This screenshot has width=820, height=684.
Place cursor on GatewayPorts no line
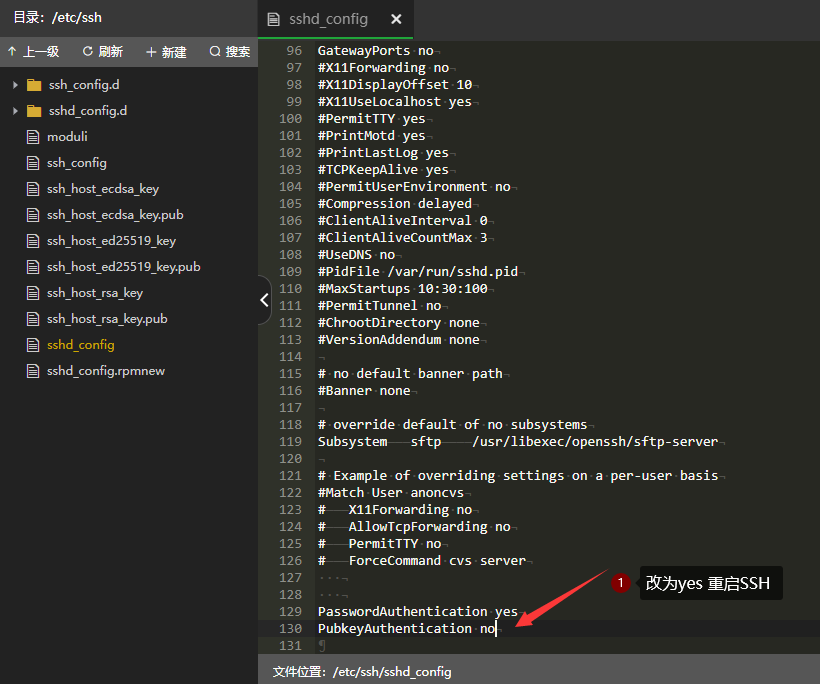point(375,51)
